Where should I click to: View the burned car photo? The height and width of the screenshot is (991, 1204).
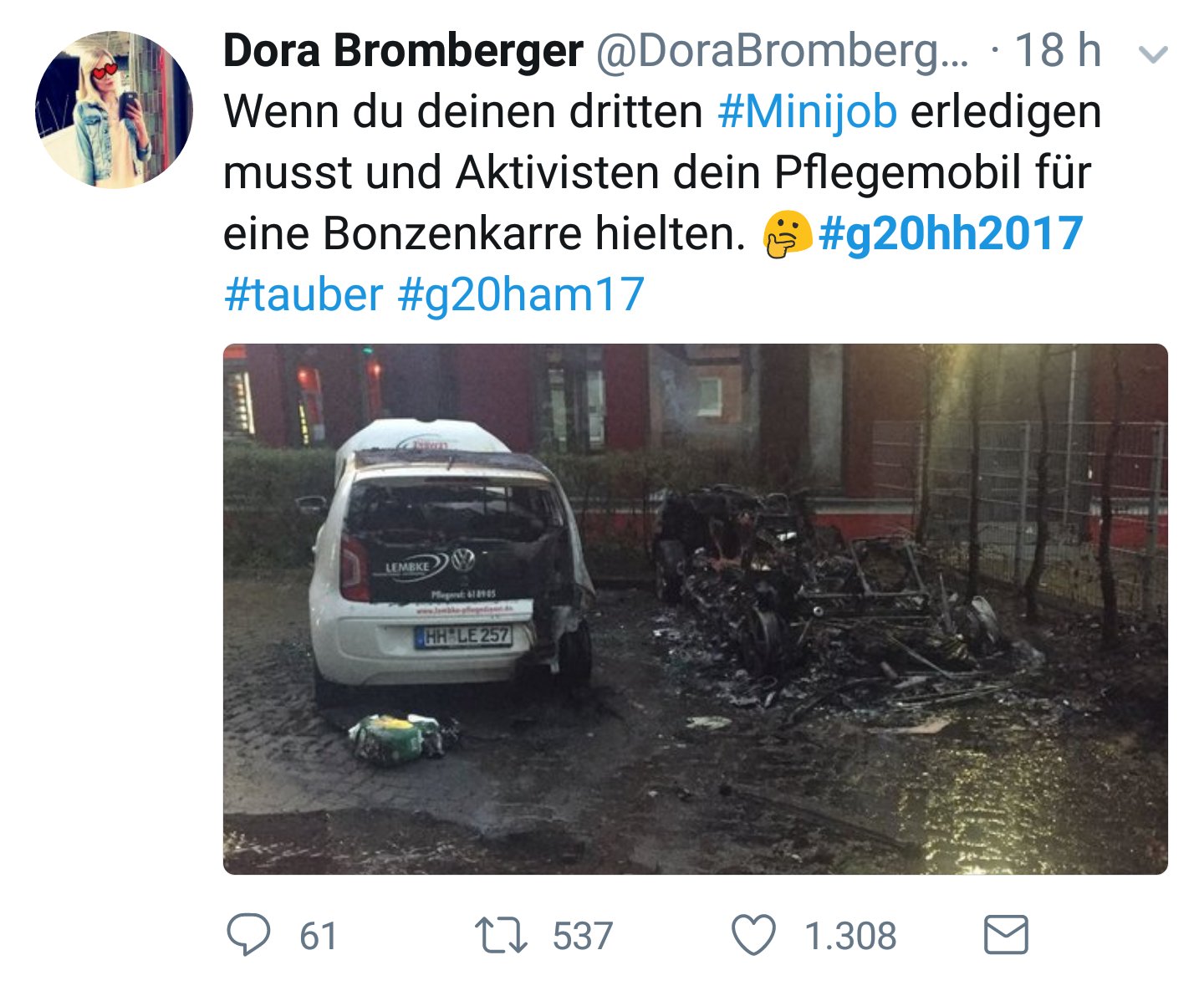click(695, 609)
